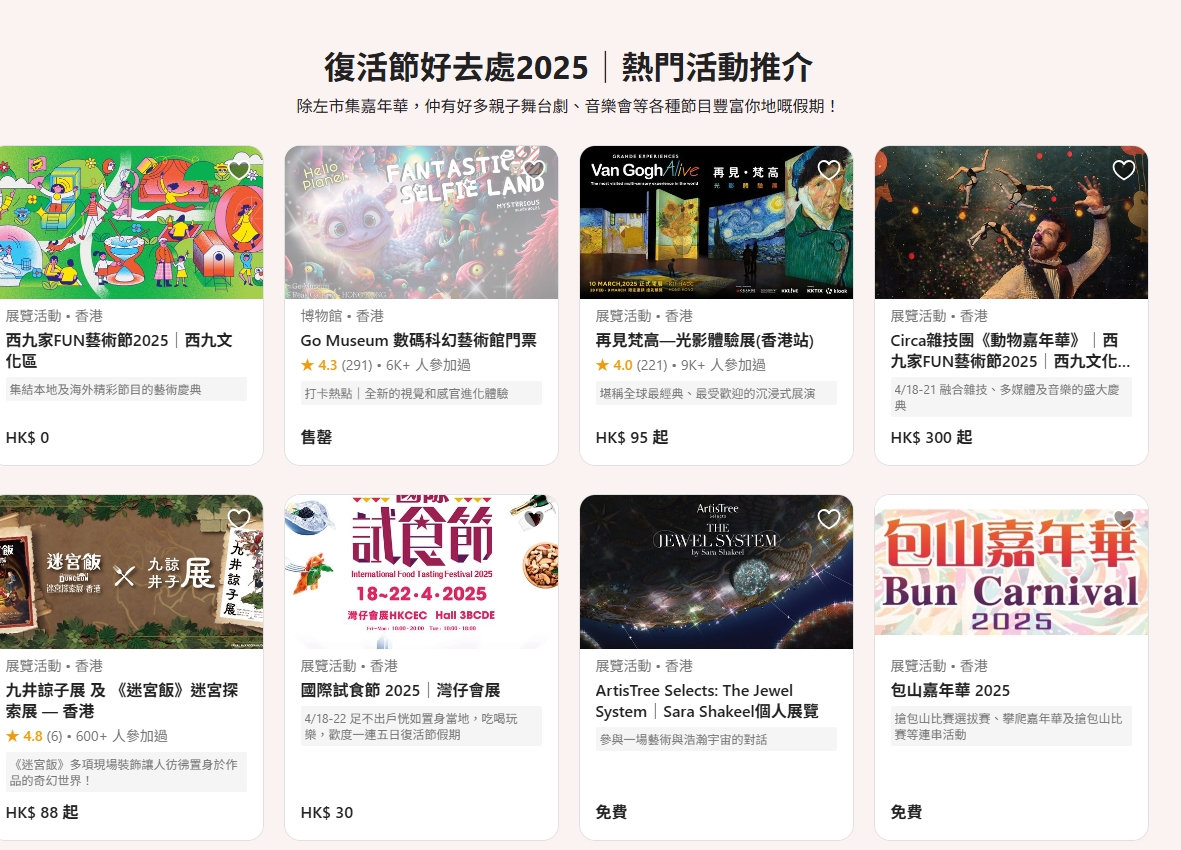The width and height of the screenshot is (1181, 850).
Task: Toggle heart on 包山嘉年華 Bun Carnival card
Action: [1124, 519]
